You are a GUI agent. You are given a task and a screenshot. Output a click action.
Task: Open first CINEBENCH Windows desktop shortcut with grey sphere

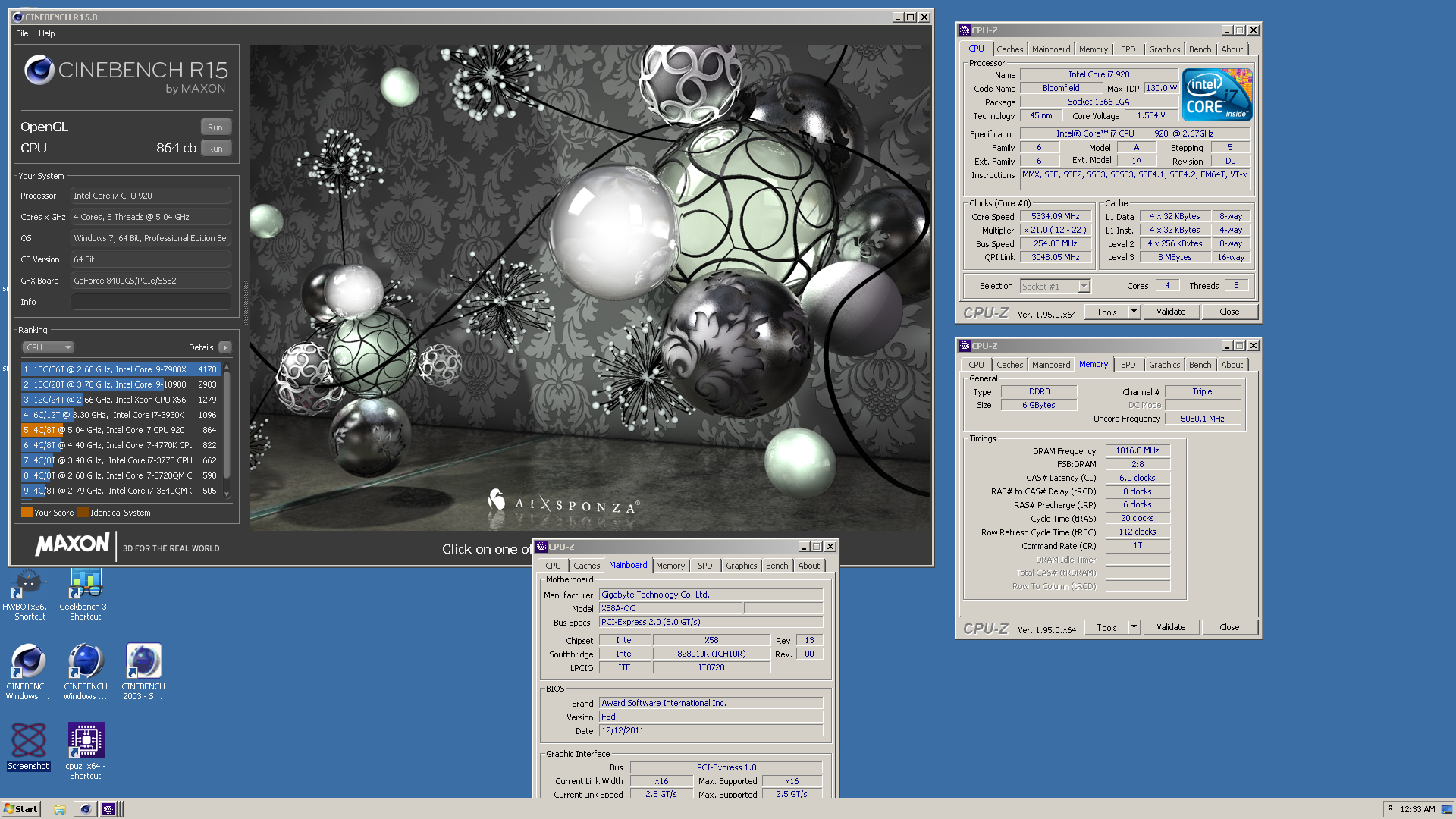point(28,672)
